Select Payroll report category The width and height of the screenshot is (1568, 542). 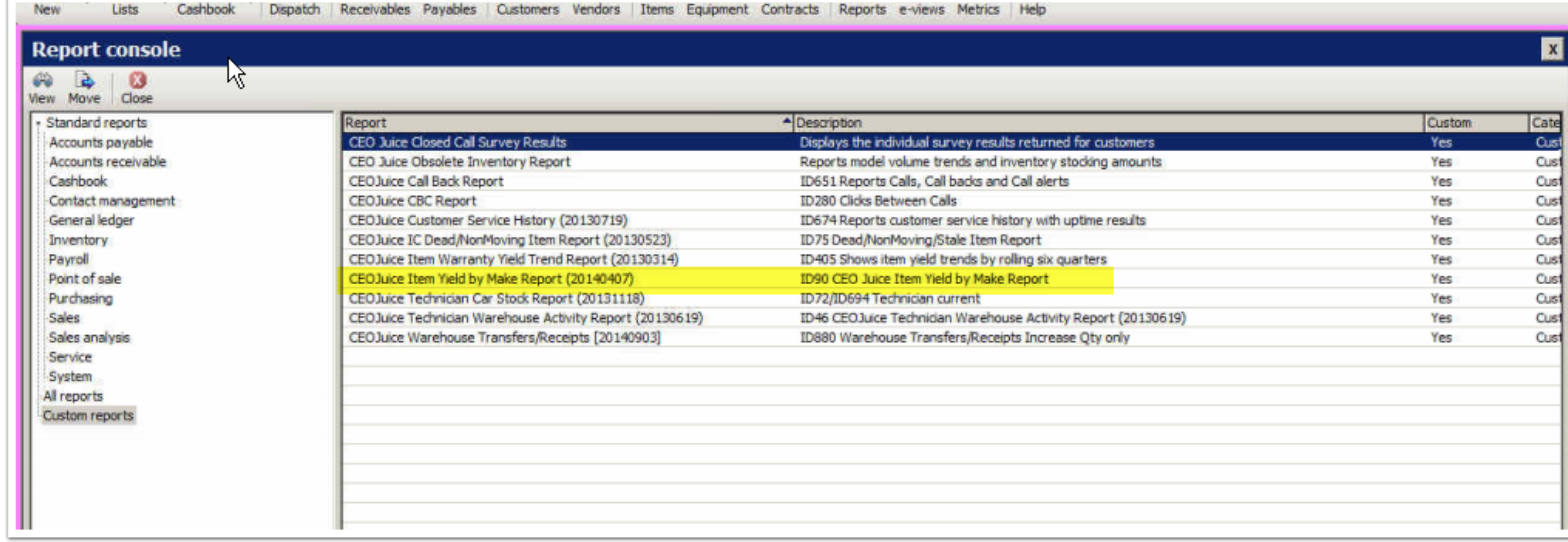point(68,259)
